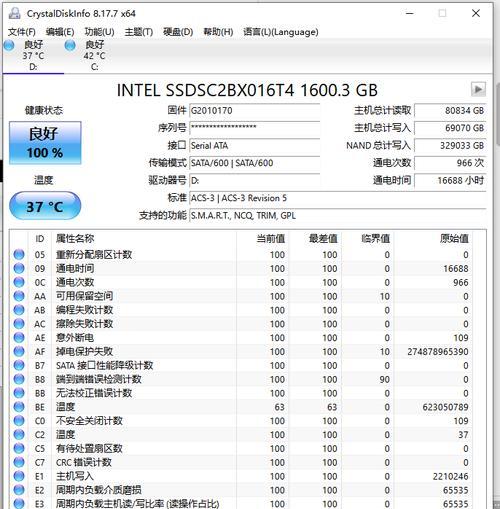
Task: Open the 编辑(E) menu
Action: pos(60,32)
